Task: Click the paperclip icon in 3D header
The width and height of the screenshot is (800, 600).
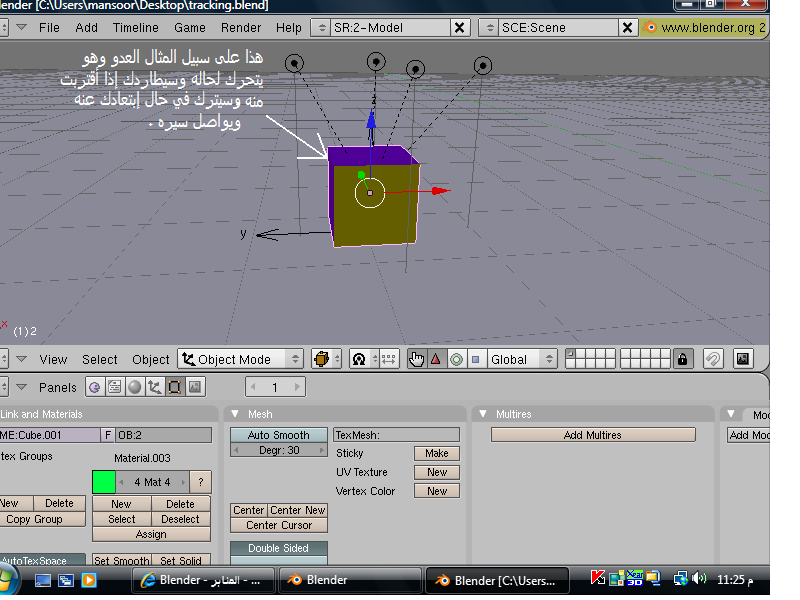Action: click(x=713, y=359)
